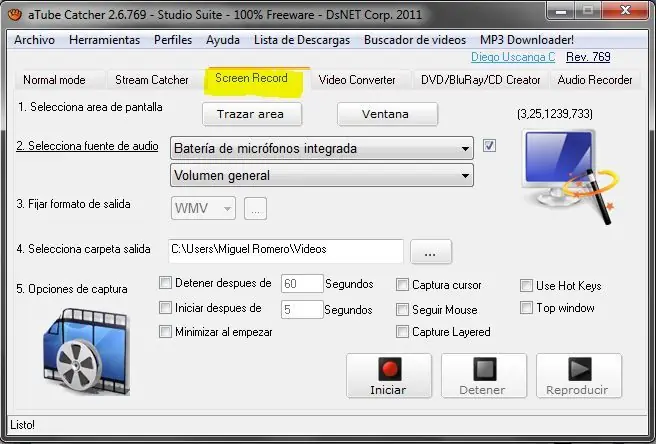Click the 5 Segundos input field
Screen dimensions: 656x444
click(x=302, y=310)
